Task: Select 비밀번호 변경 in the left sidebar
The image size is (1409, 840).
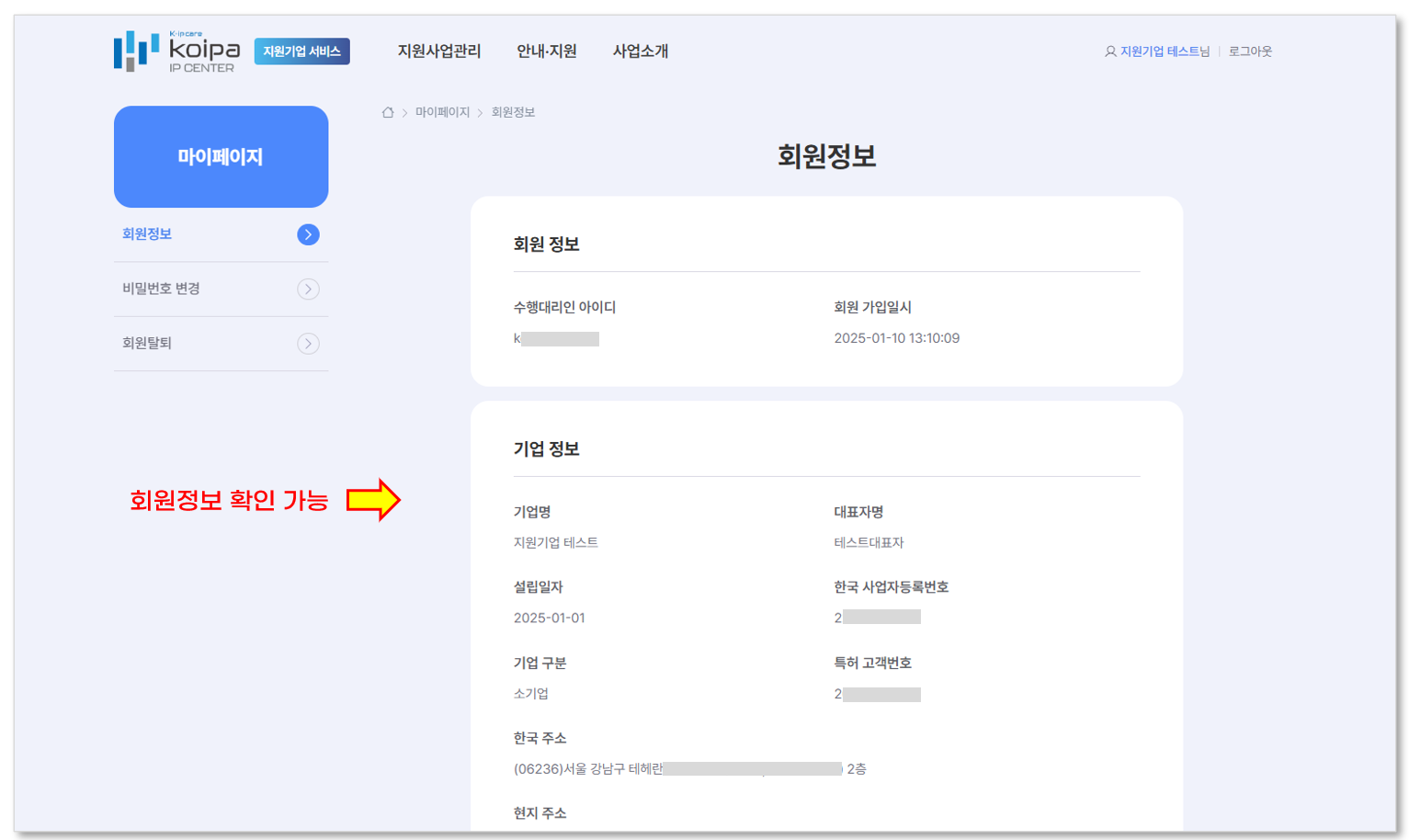Action: [x=161, y=289]
